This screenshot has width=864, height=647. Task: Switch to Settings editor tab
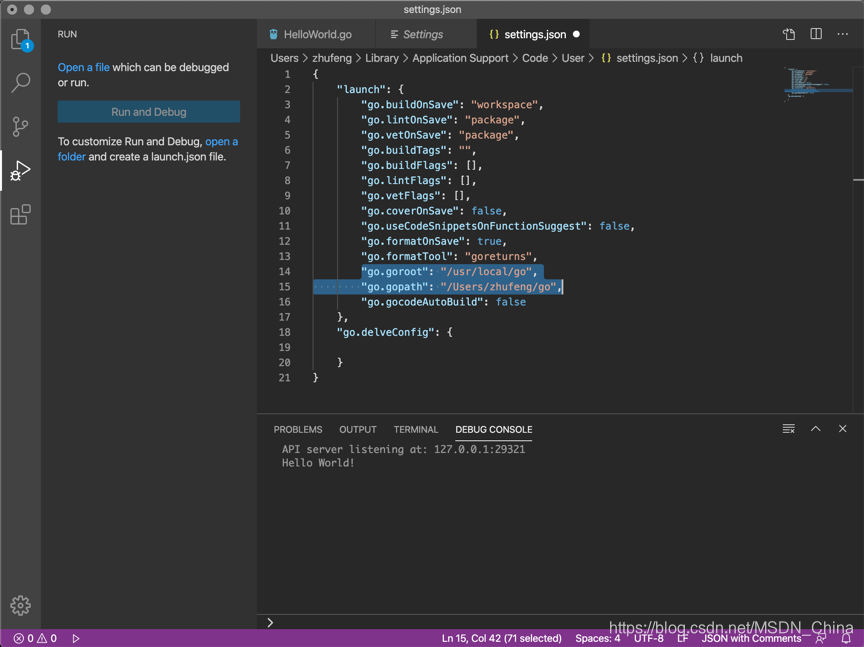[422, 34]
